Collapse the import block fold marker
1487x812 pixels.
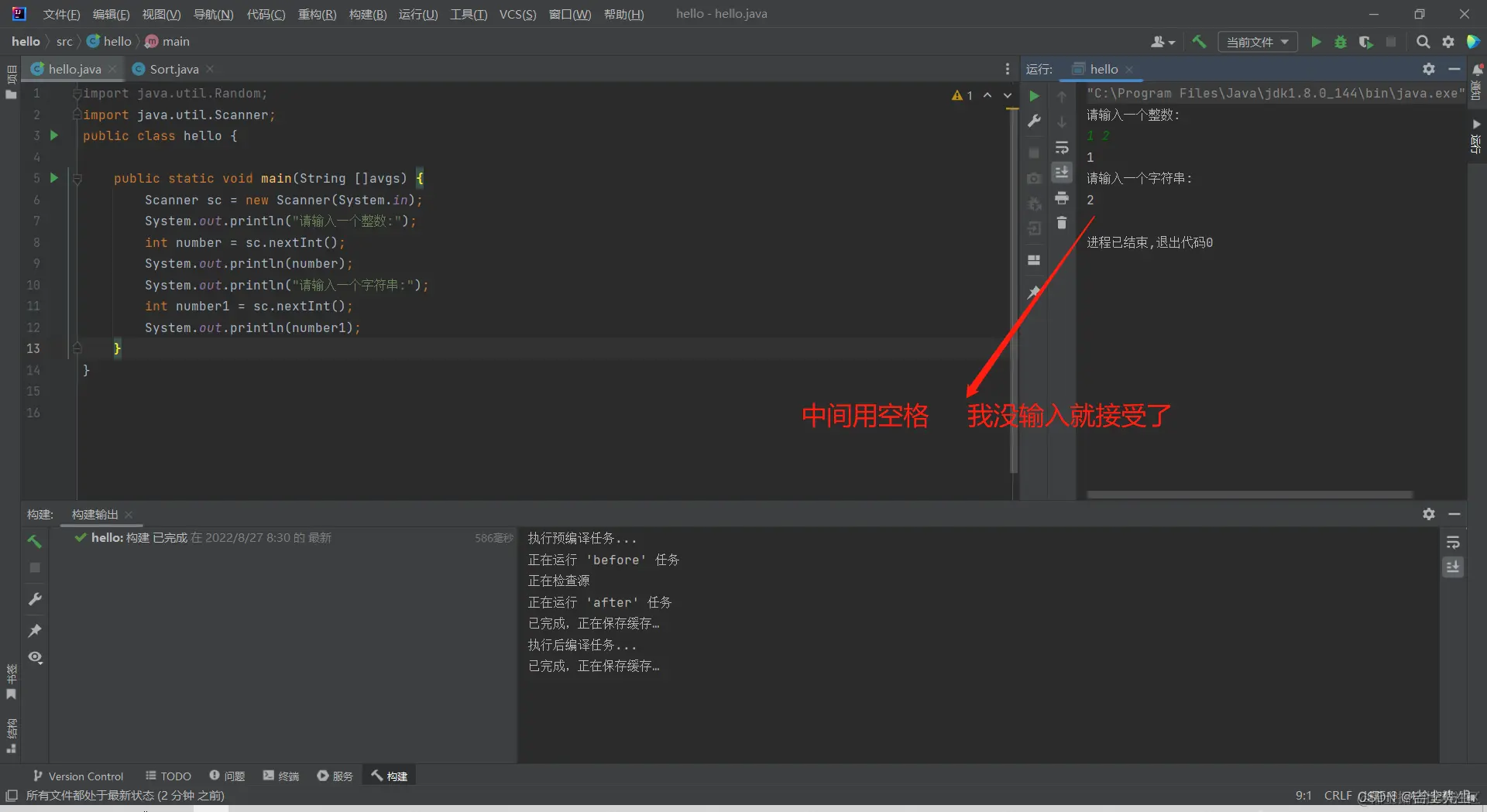tap(77, 94)
